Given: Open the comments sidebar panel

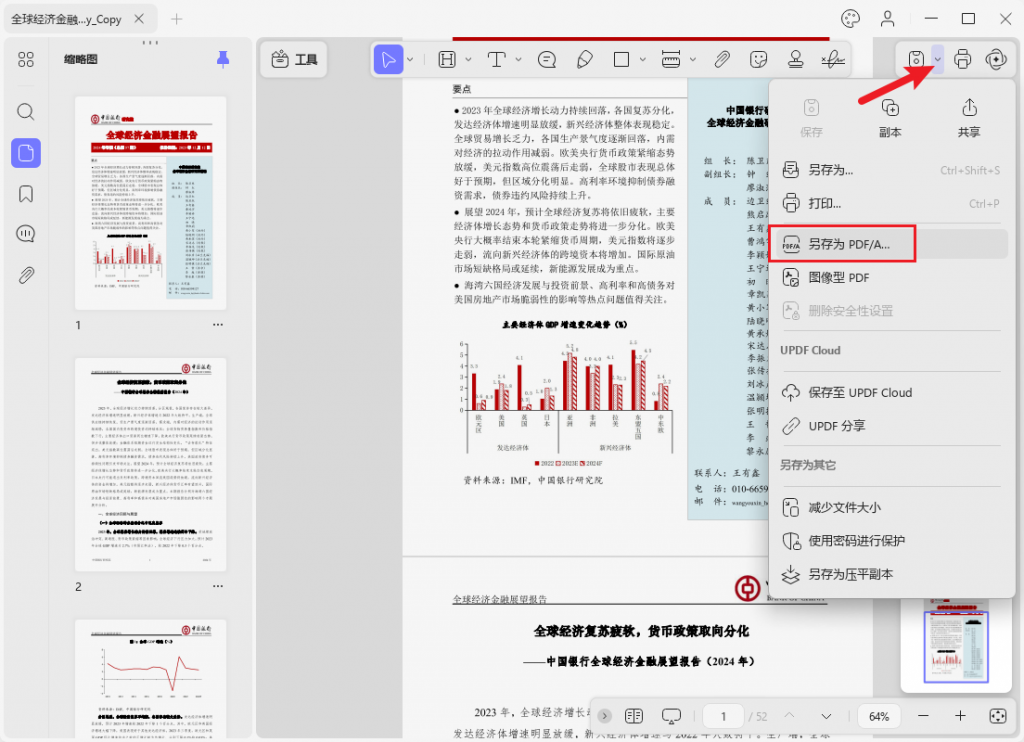Looking at the screenshot, I should pyautogui.click(x=25, y=234).
